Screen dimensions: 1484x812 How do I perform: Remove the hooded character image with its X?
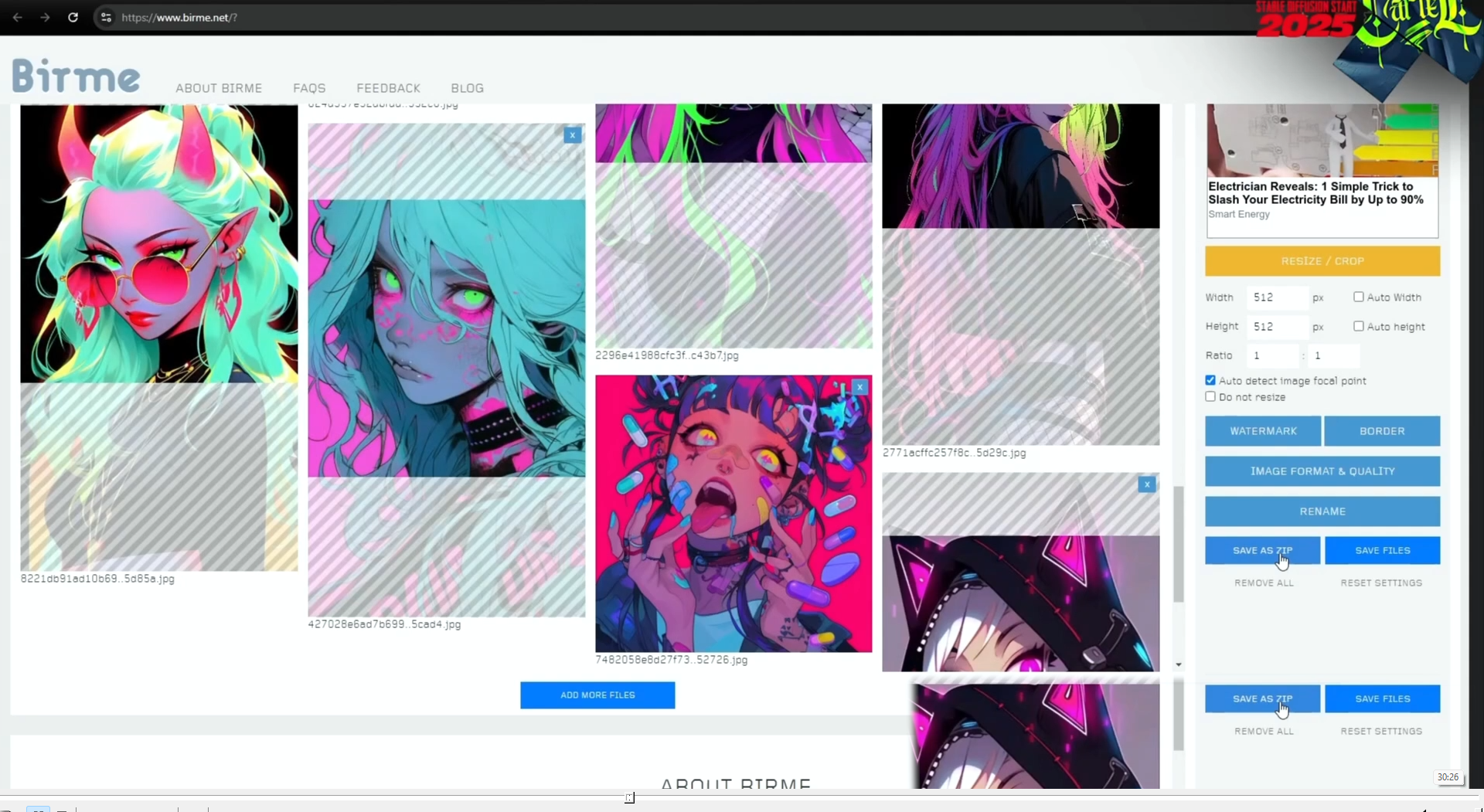[x=1147, y=484]
